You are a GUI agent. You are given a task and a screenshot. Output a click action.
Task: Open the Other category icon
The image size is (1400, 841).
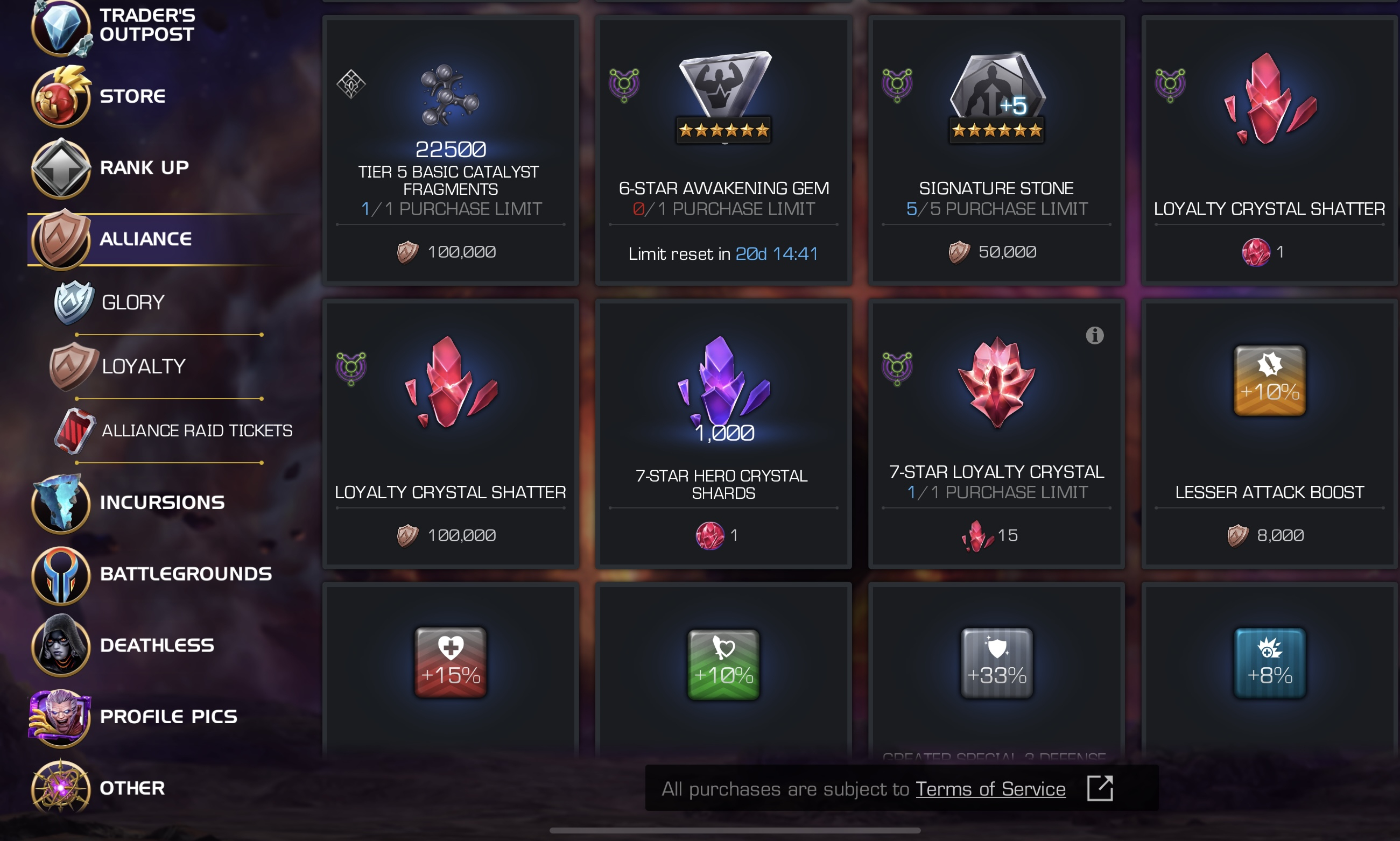coord(60,788)
